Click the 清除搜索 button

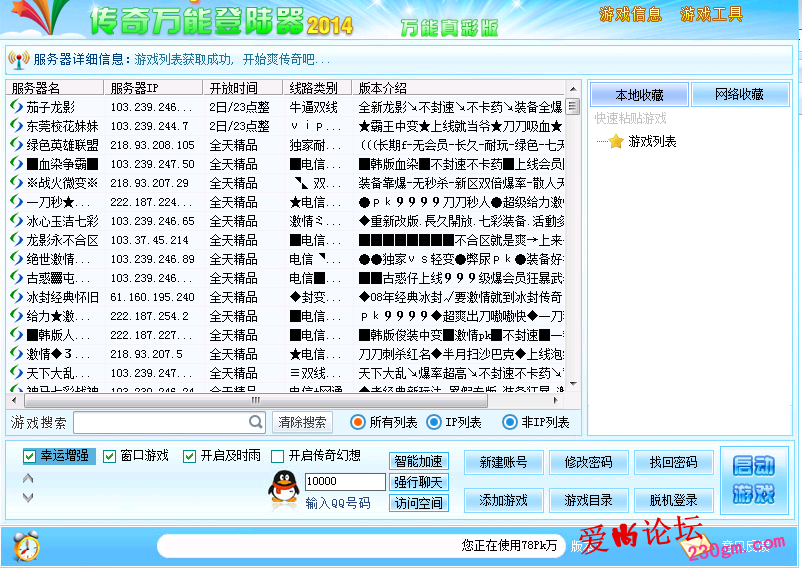pos(302,422)
